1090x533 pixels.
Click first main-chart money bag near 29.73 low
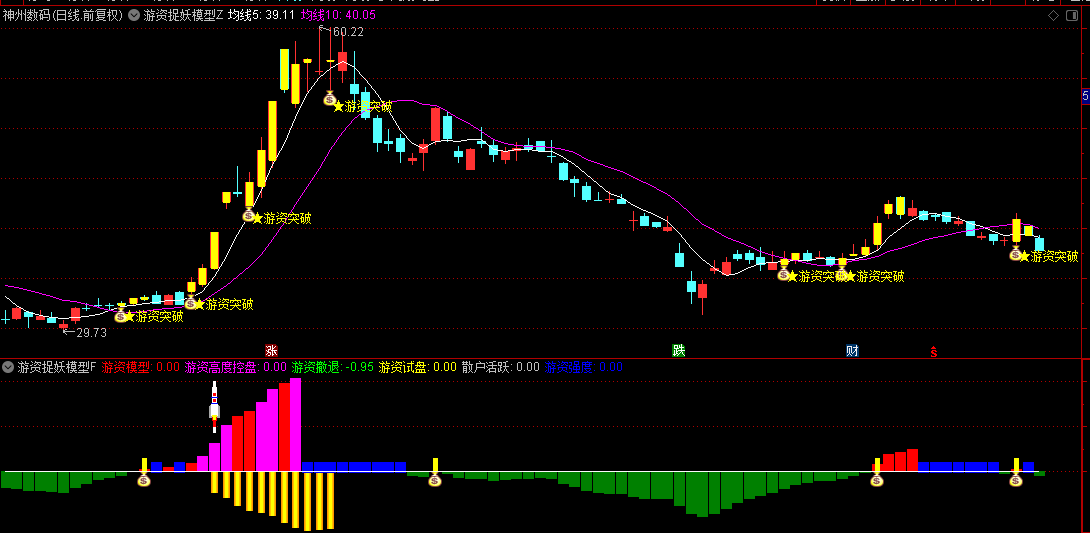(x=120, y=316)
